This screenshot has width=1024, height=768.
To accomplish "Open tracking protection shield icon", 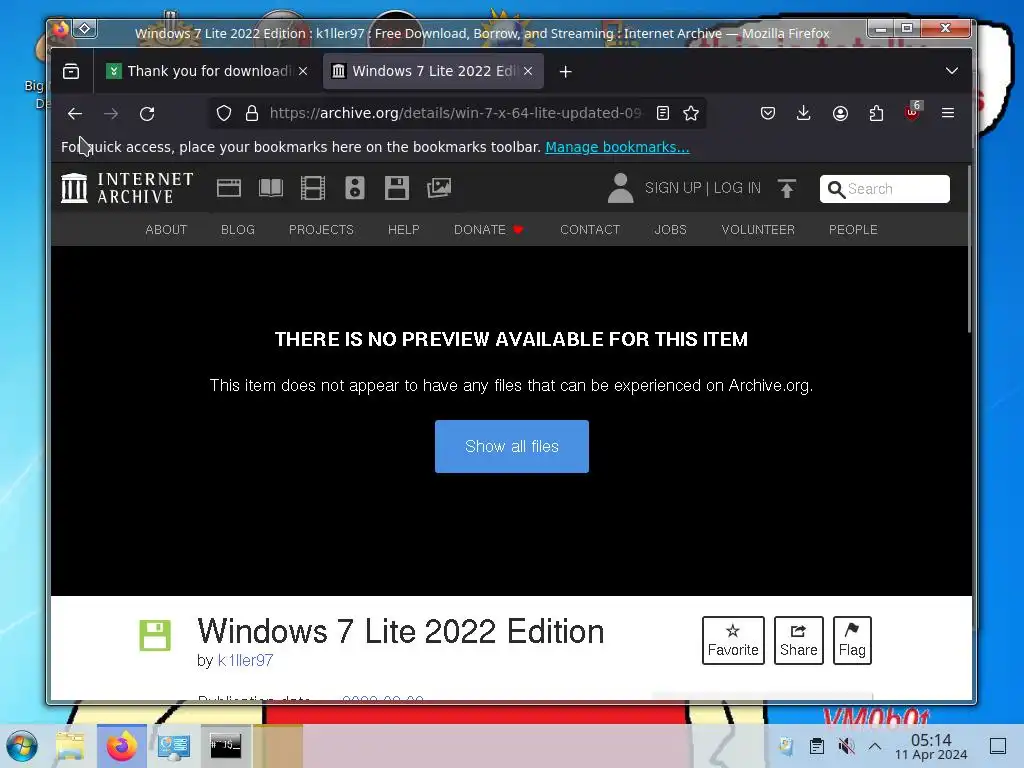I will coord(224,114).
